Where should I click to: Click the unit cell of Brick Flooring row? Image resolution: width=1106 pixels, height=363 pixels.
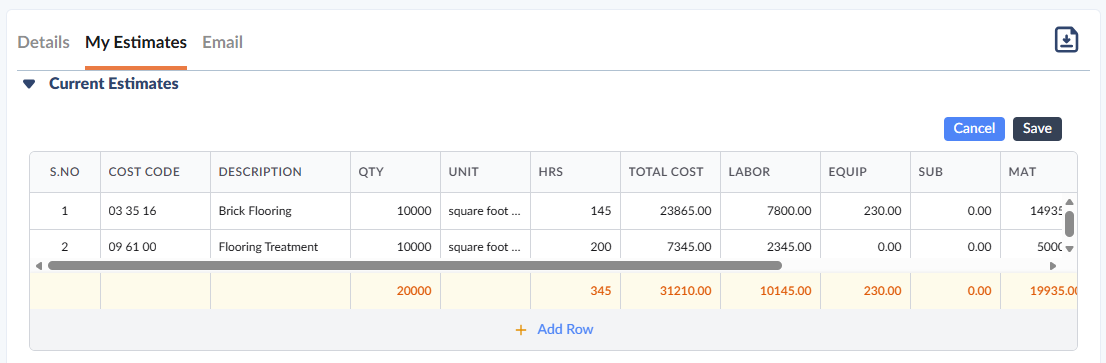(485, 211)
